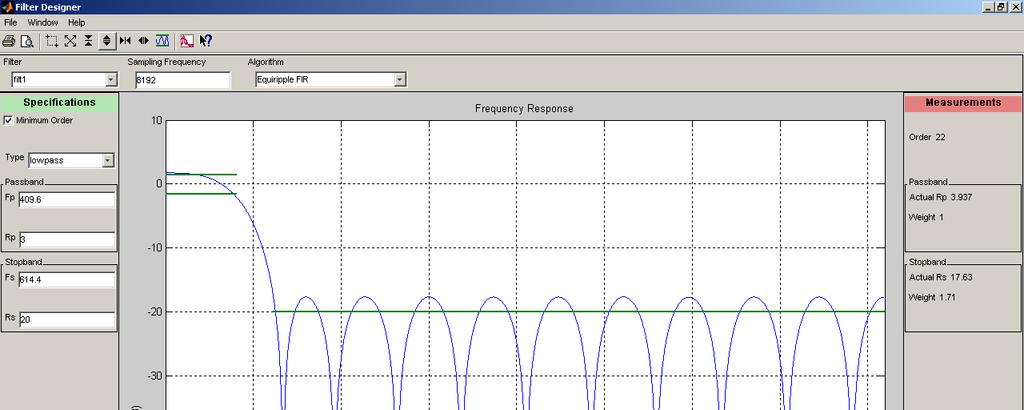Screen dimensions: 1024x410
Task: Select the zoom-to-region box tool
Action: [x=52, y=41]
